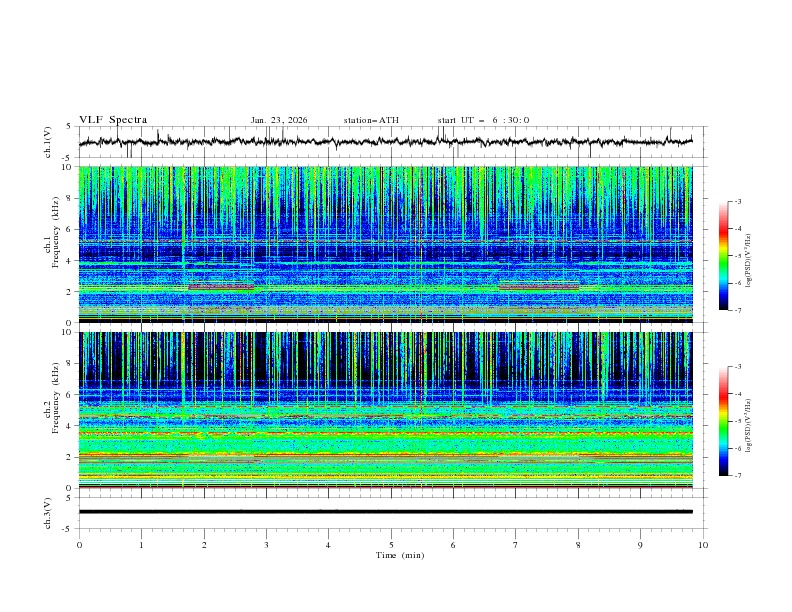This screenshot has width=792, height=612.
Task: Click the "VLF Spectra" plot title
Action: (113, 120)
